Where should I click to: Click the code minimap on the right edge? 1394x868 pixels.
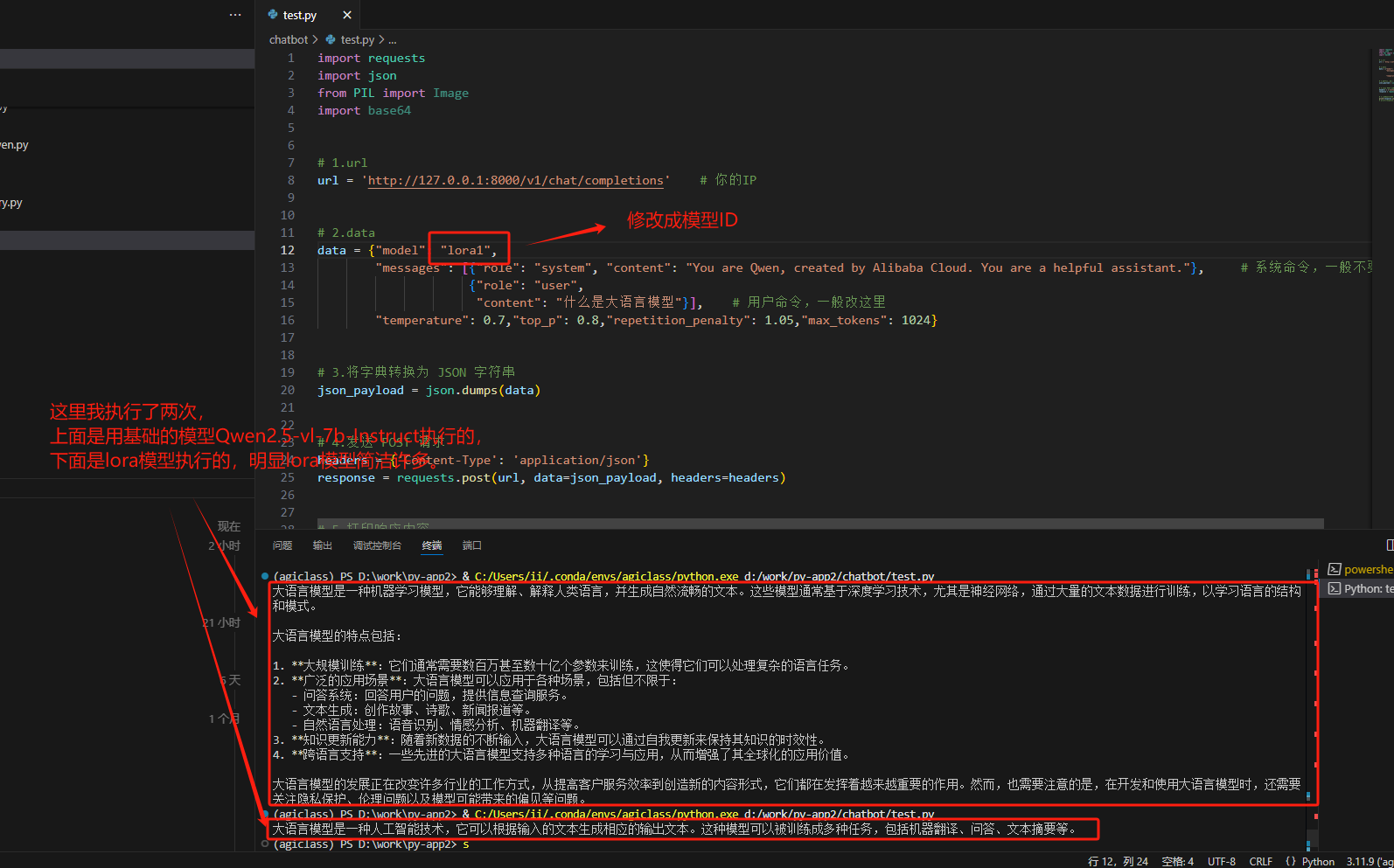1385,75
